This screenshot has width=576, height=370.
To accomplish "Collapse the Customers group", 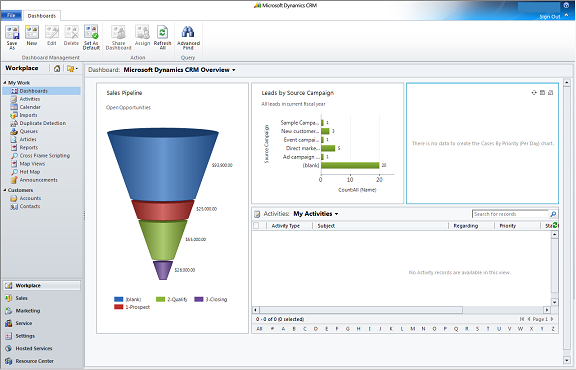I will click(x=5, y=190).
